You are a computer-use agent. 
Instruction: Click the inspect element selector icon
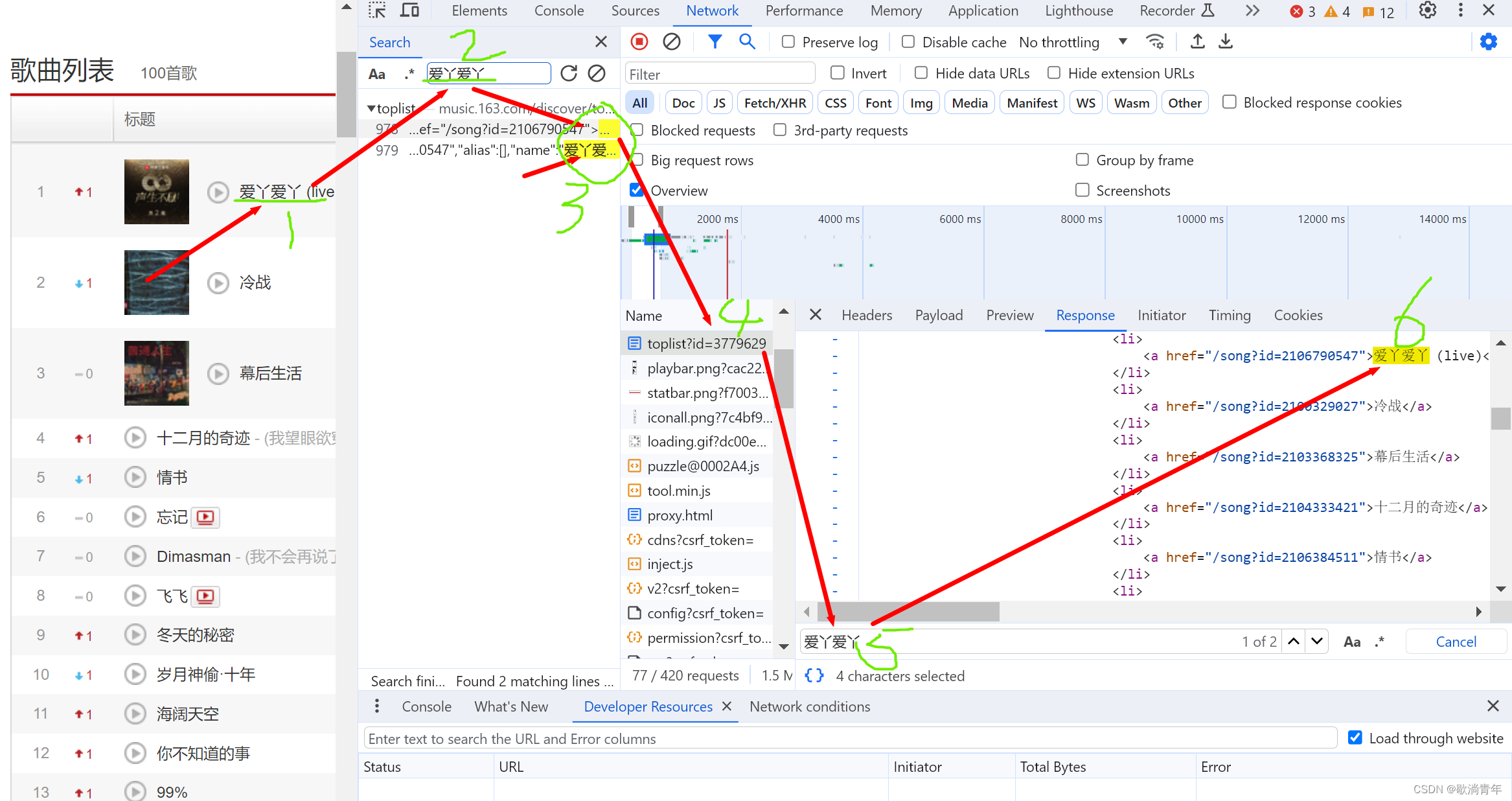377,10
